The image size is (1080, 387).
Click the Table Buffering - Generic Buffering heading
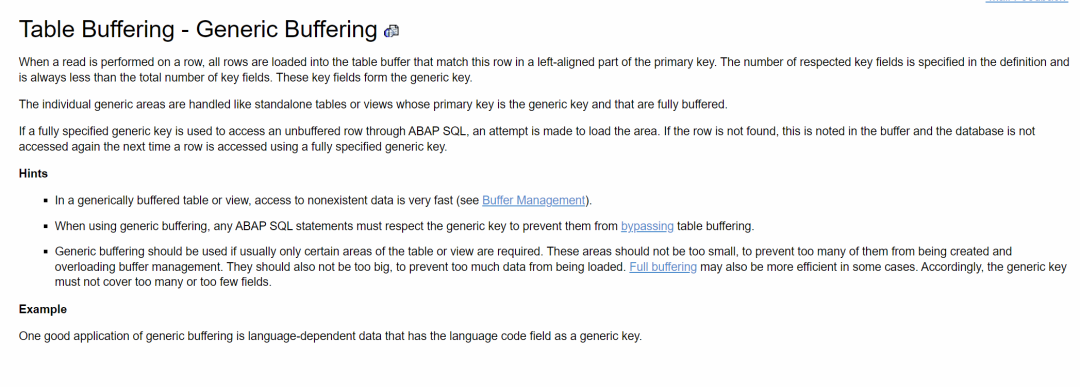pyautogui.click(x=198, y=30)
